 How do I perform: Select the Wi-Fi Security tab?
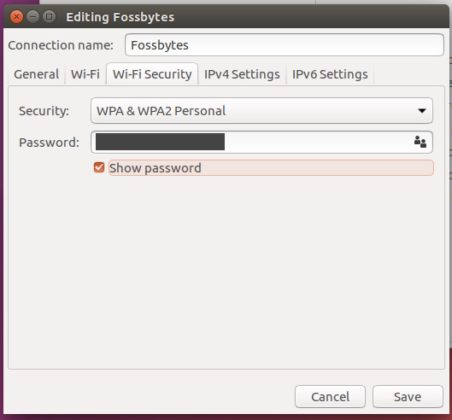(152, 74)
